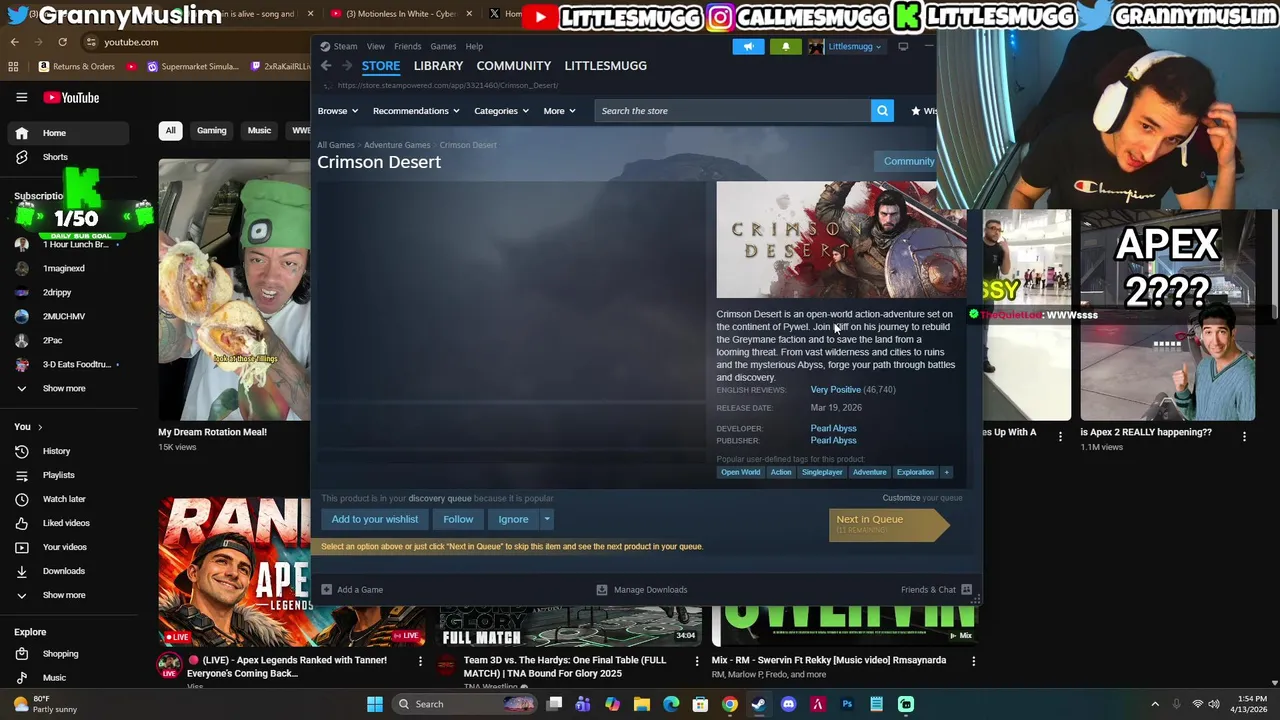The height and width of the screenshot is (720, 1280).
Task: Open options for Swervin mix video
Action: point(973,661)
